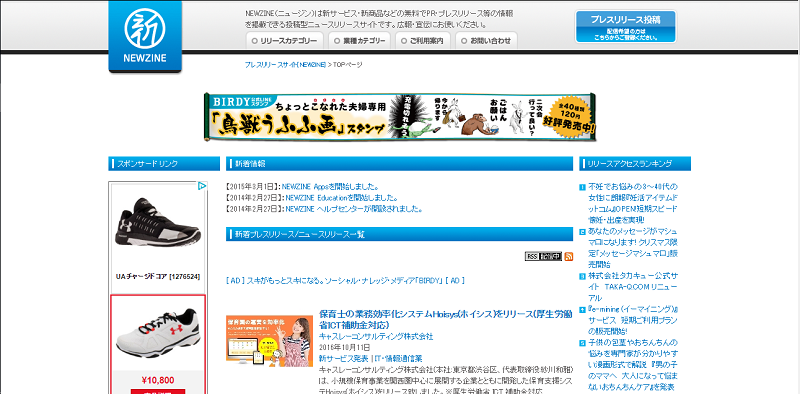Image resolution: width=800 pixels, height=394 pixels.
Task: Open the NEWZINE ヘルプセンター announcement link
Action: pos(353,209)
